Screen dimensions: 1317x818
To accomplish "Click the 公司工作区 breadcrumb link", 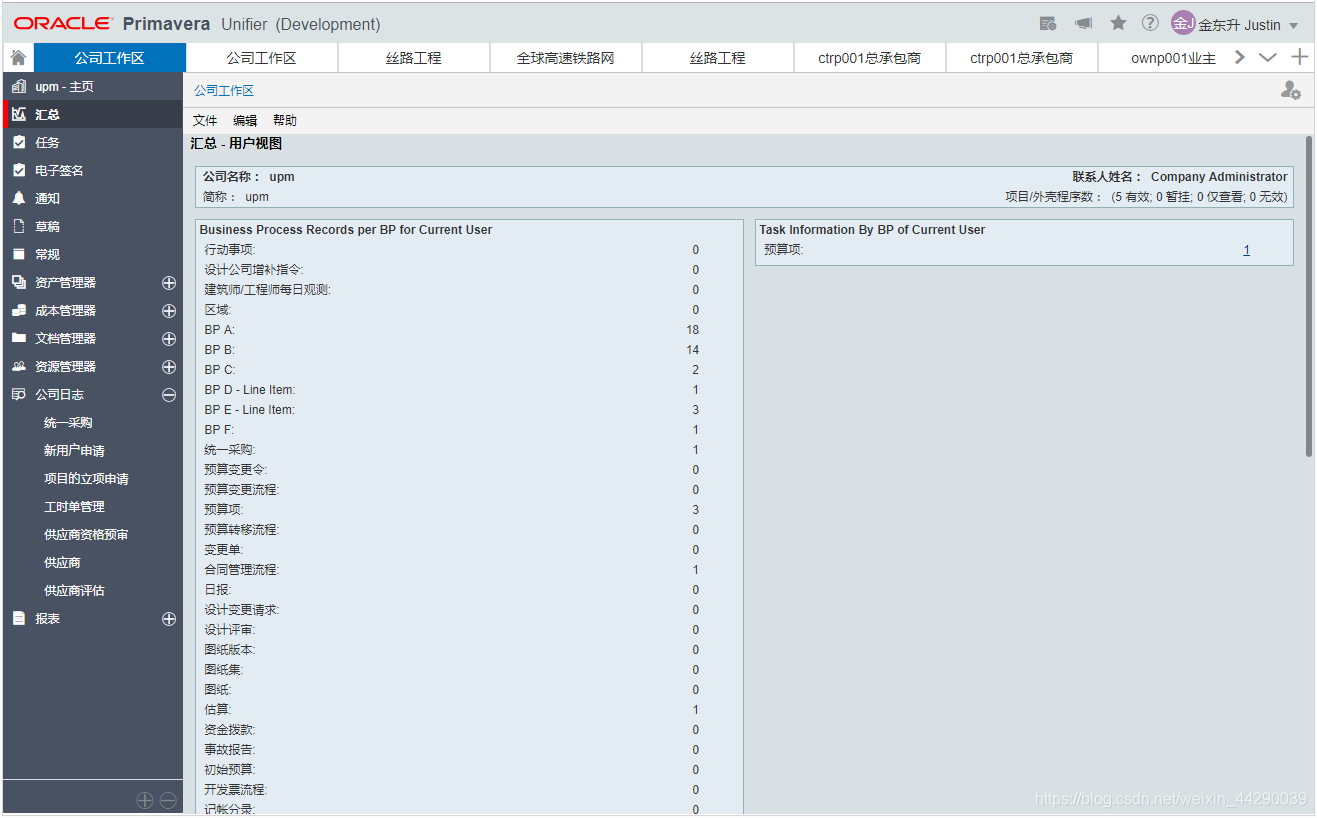I will (x=224, y=91).
